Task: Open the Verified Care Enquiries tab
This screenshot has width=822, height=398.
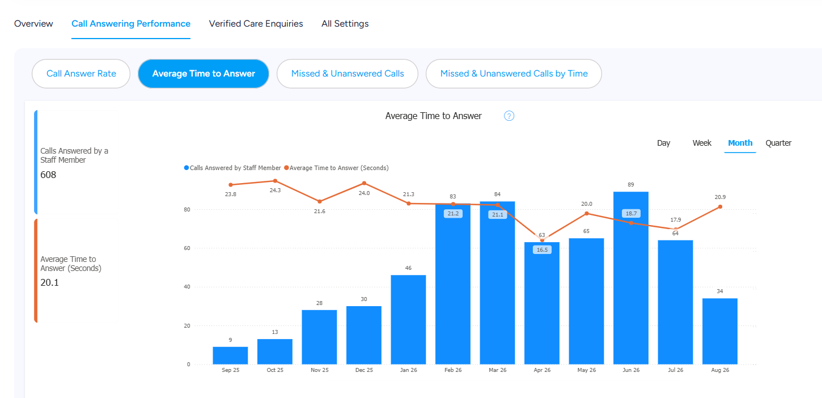Action: pos(256,24)
